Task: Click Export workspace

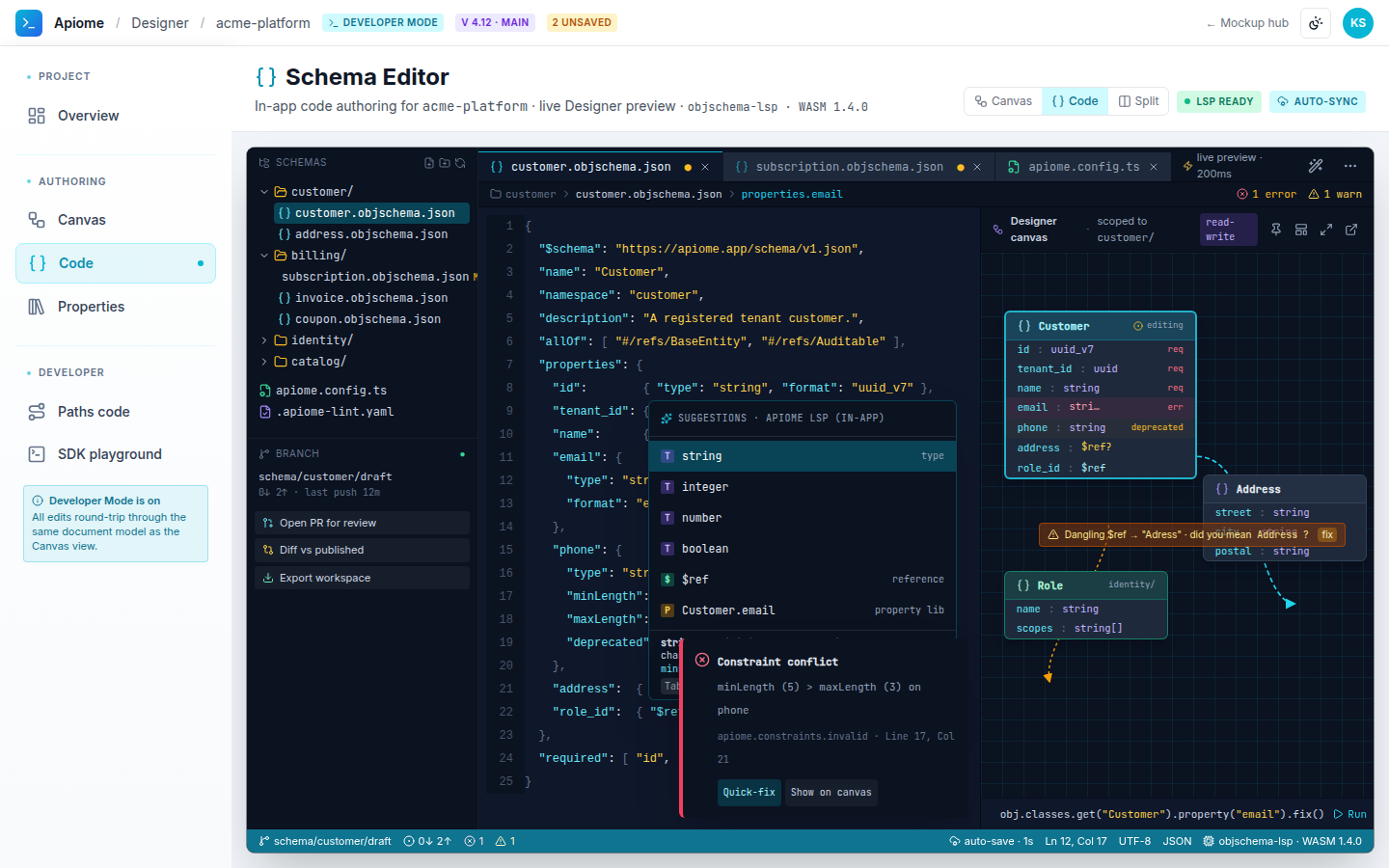Action: tap(363, 578)
